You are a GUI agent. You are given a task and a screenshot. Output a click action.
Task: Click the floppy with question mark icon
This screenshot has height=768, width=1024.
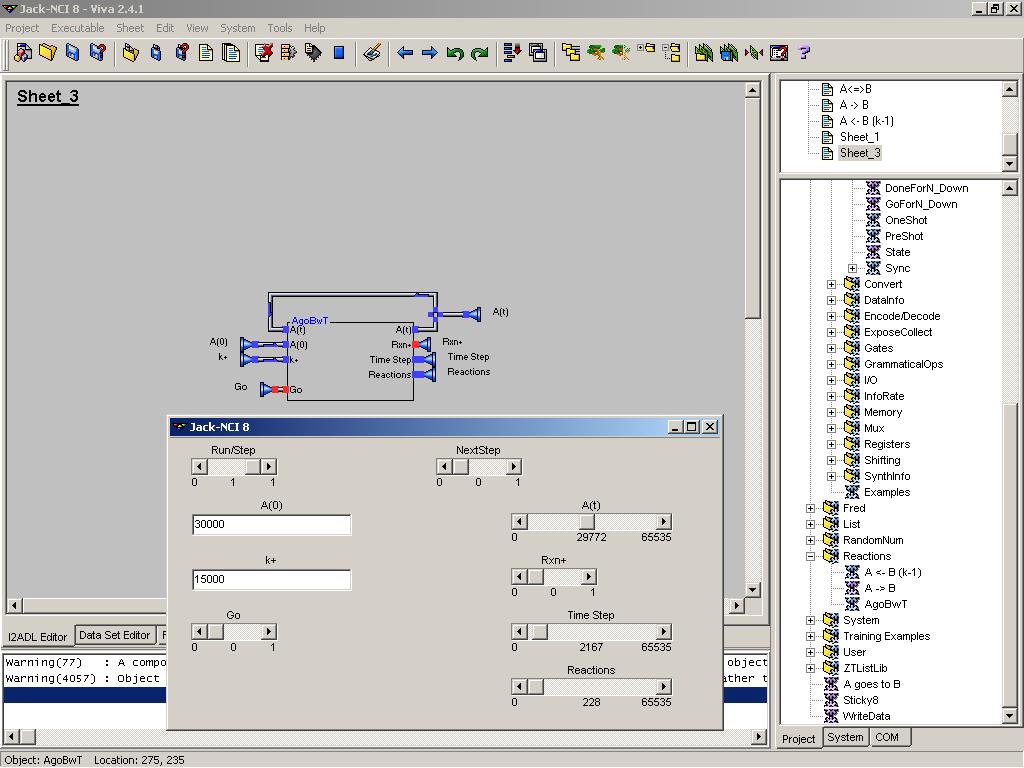pyautogui.click(x=97, y=52)
